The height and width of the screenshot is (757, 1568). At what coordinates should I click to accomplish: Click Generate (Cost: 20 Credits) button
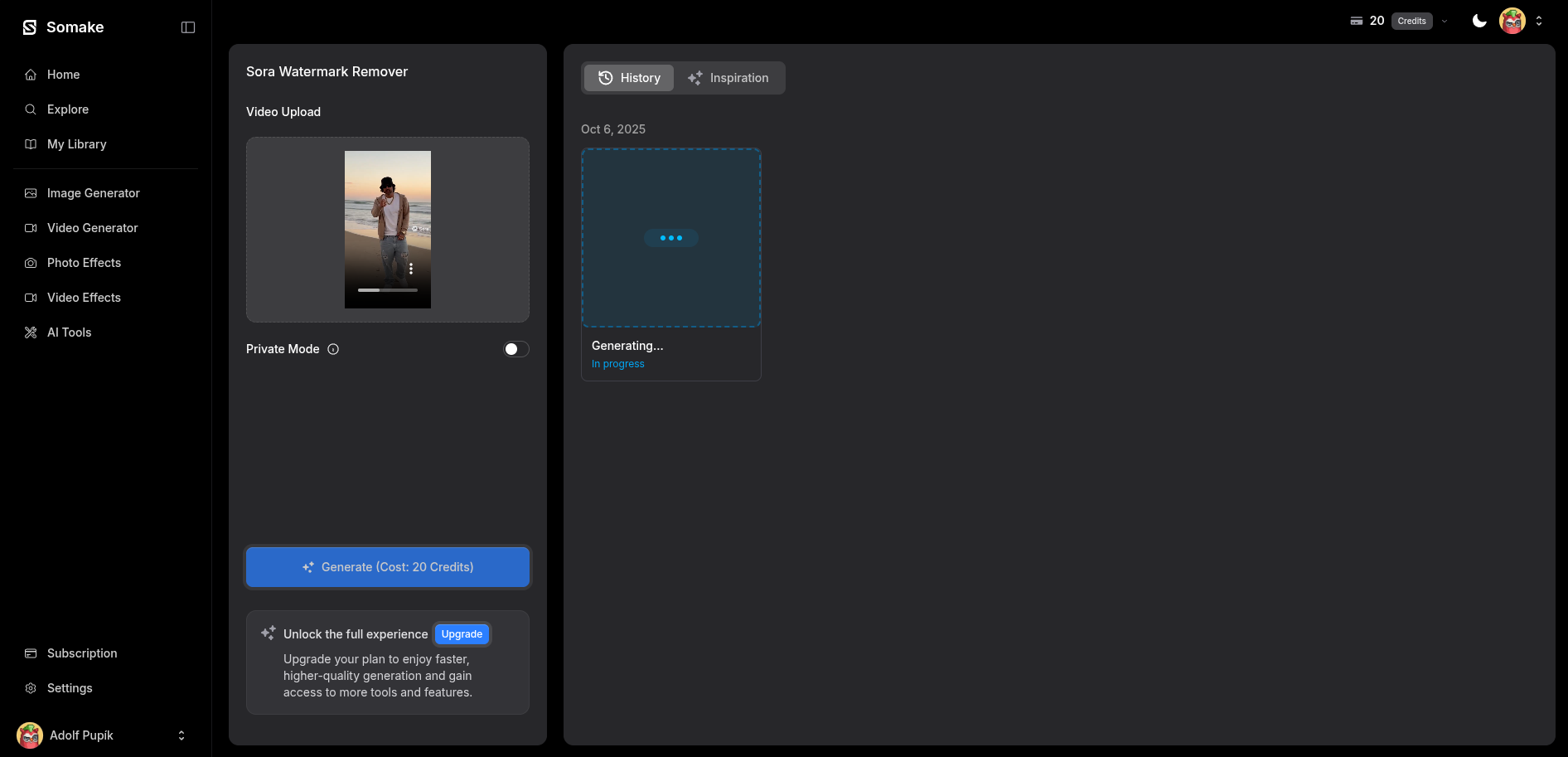click(388, 567)
